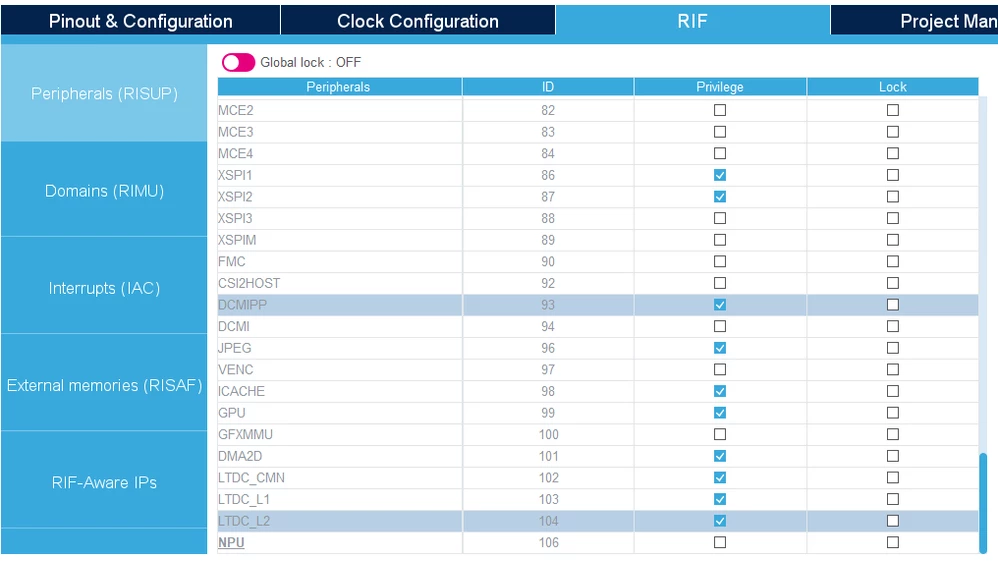Screen dimensions: 998x562
Task: Enable Privilege for MCE3
Action: pyautogui.click(x=720, y=132)
